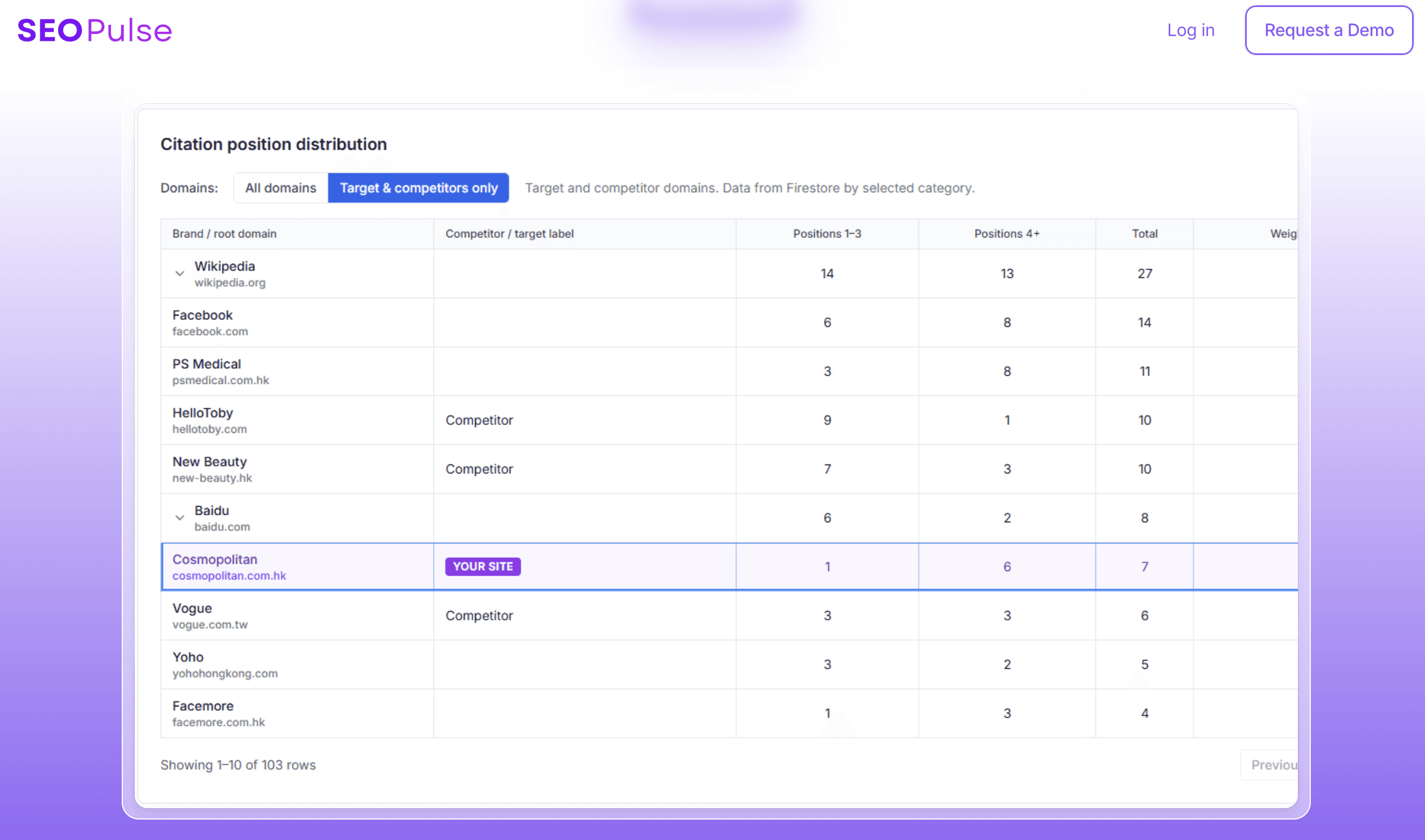Click the Total column header
The height and width of the screenshot is (840, 1425).
point(1144,234)
